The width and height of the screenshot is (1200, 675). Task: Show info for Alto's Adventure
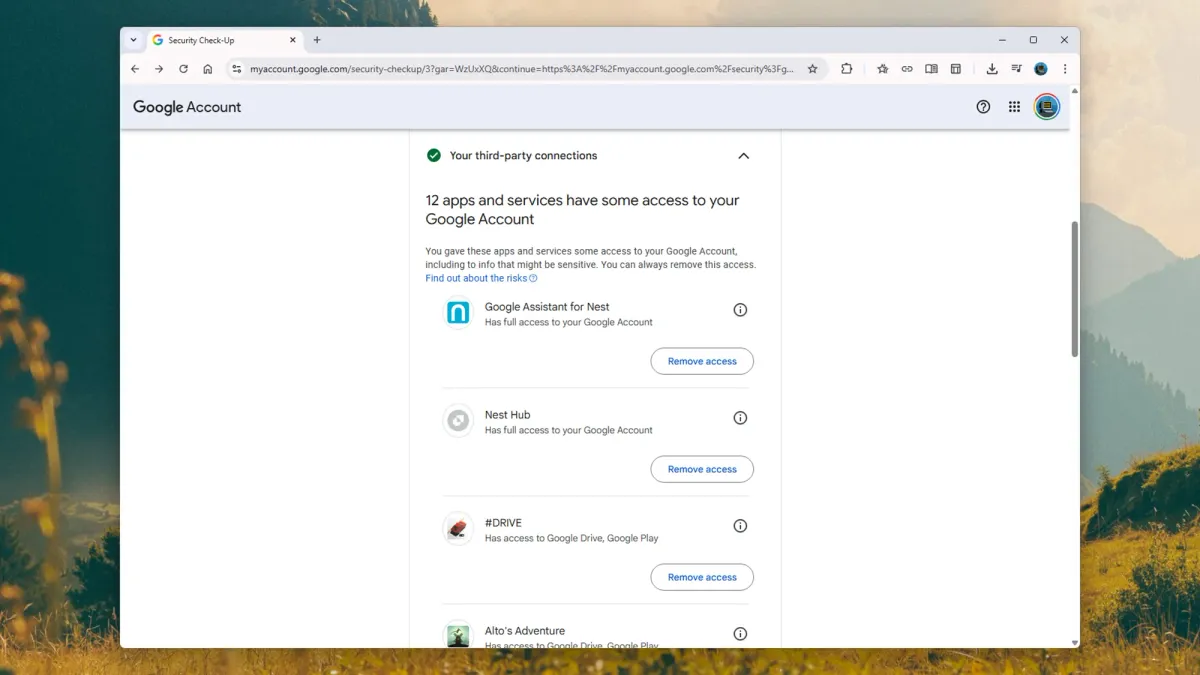coord(740,634)
